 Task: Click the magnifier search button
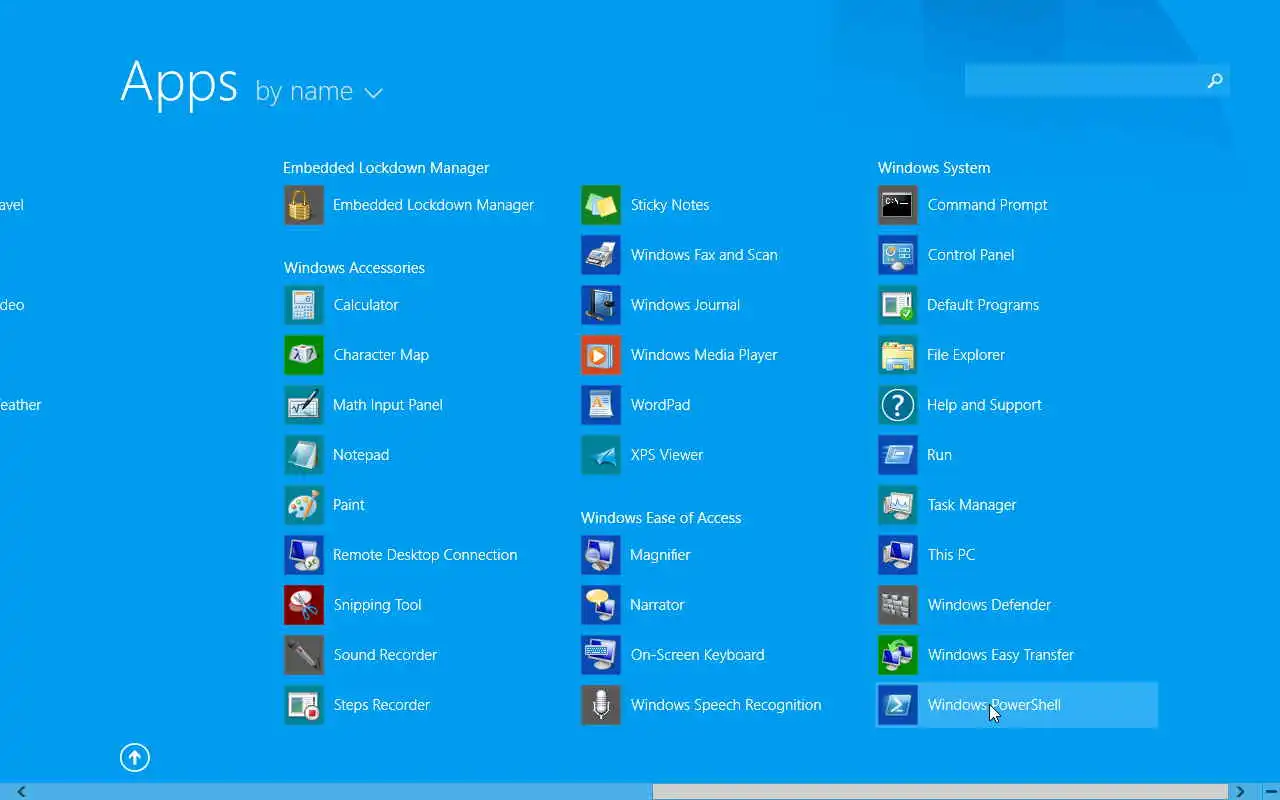coord(1215,81)
